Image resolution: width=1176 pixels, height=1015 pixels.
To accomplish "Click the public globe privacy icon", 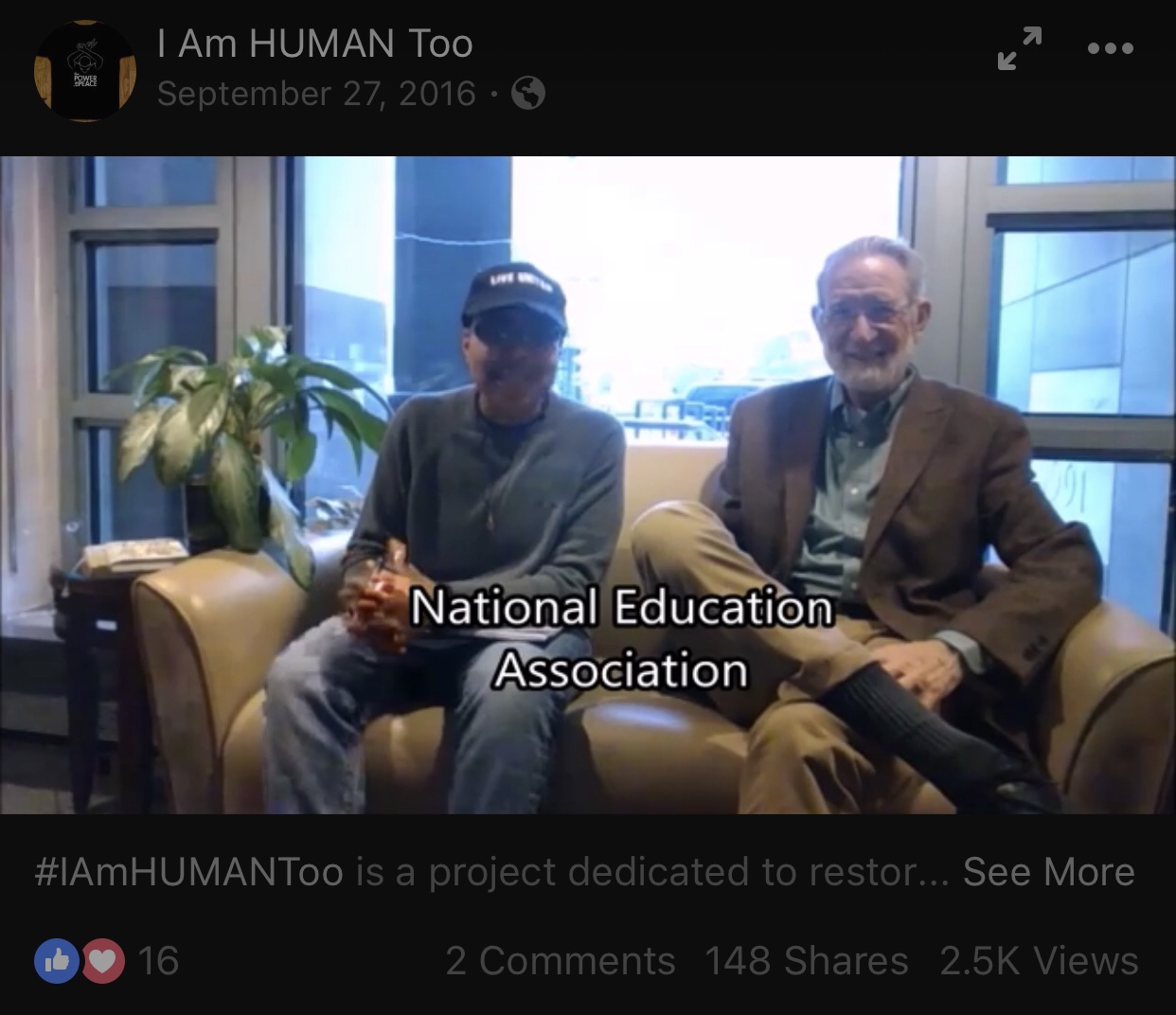I will click(528, 93).
